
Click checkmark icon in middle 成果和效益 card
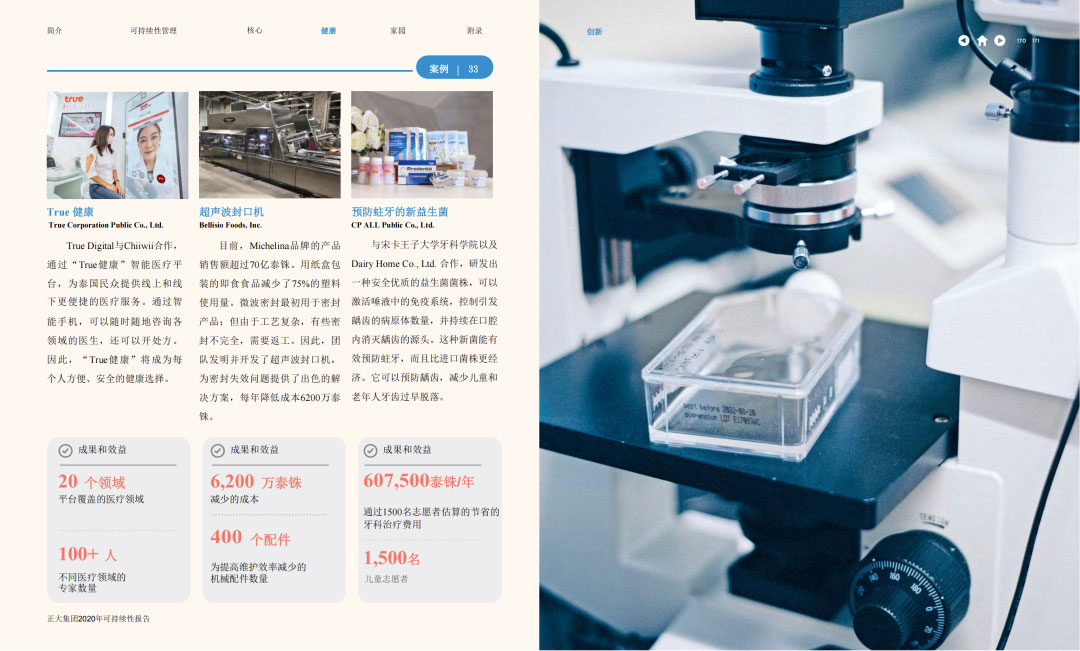[x=217, y=451]
